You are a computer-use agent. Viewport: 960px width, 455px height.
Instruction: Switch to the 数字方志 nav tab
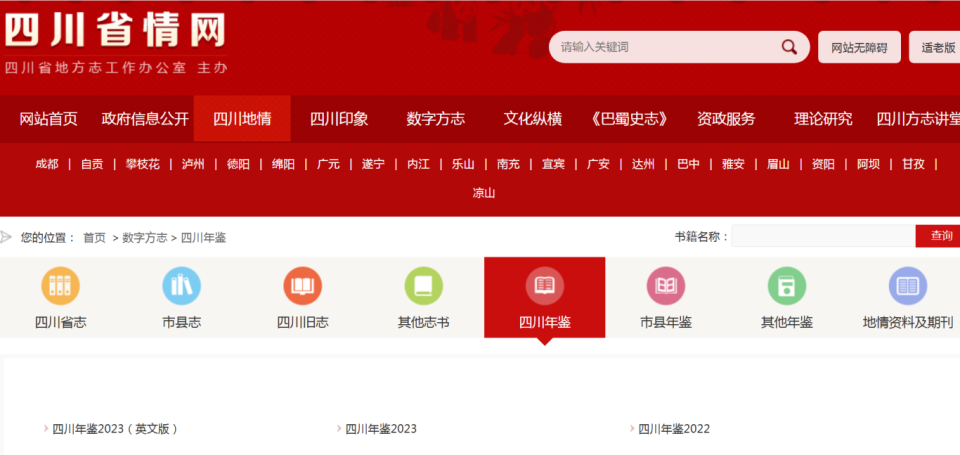click(x=435, y=119)
